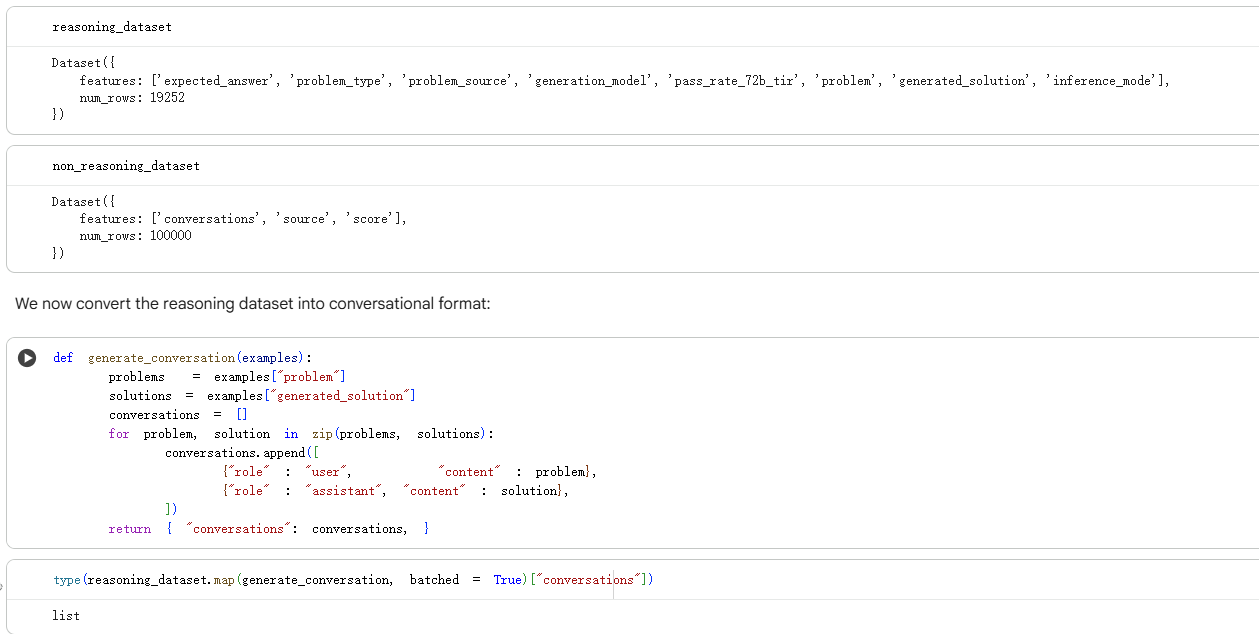Image resolution: width=1259 pixels, height=634 pixels.
Task: Place cursor on the 'solutions = examples' line
Action: click(262, 396)
